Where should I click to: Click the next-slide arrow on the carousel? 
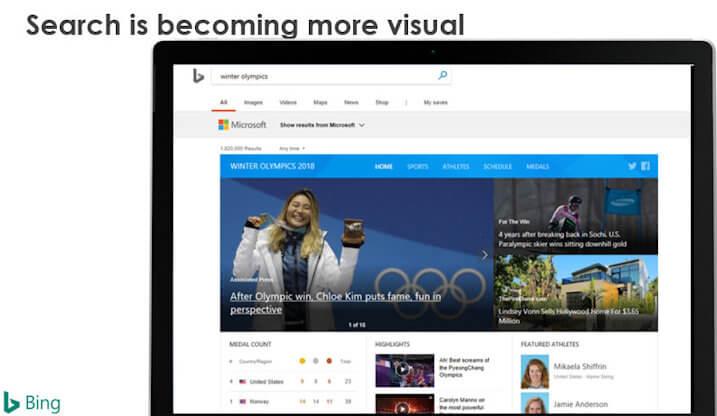click(484, 255)
